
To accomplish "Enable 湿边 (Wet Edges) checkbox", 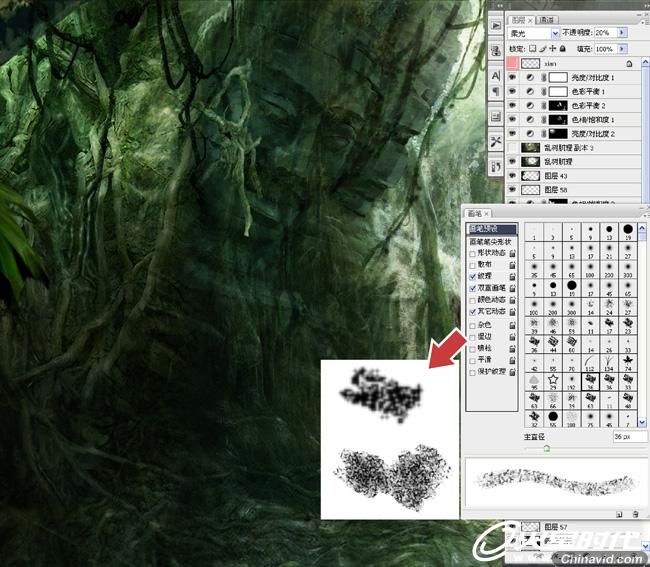I will coord(473,337).
